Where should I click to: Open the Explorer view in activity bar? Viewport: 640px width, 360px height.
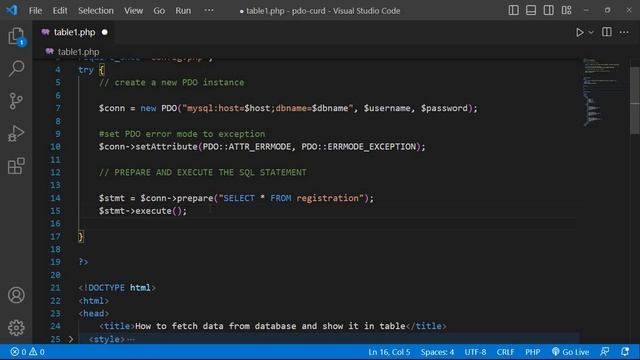coord(16,36)
